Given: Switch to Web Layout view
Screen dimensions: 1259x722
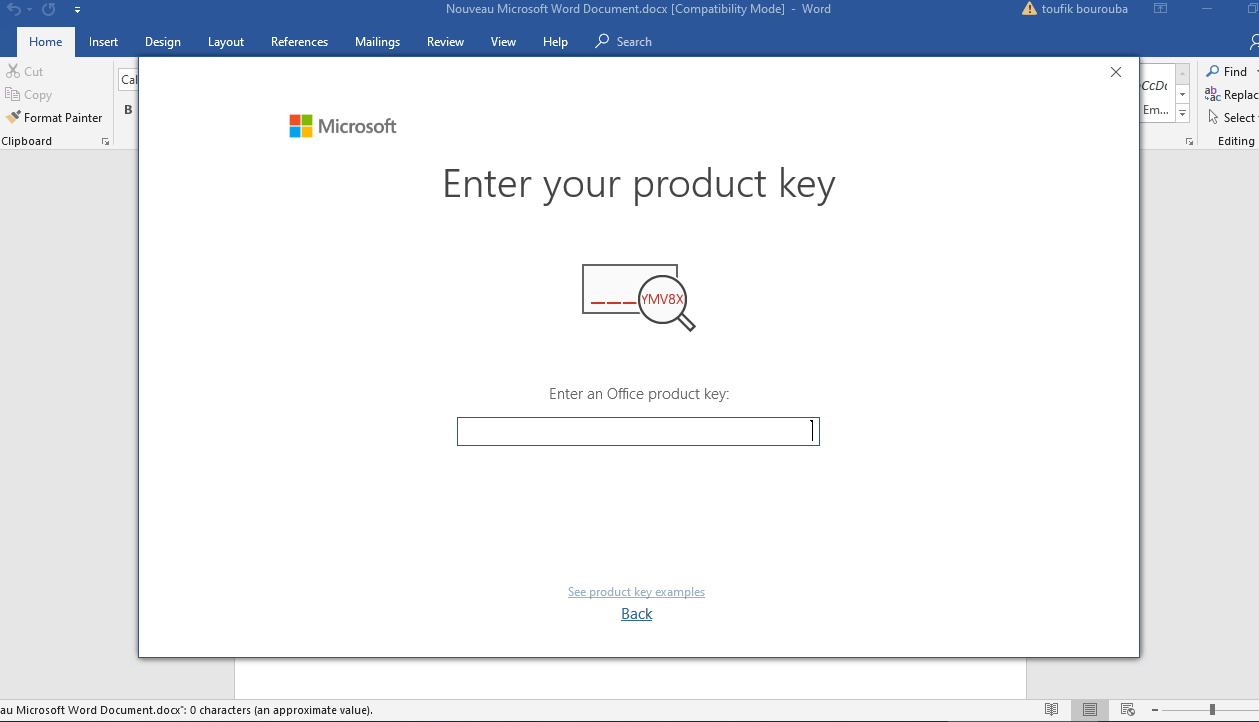Looking at the screenshot, I should 1128,710.
